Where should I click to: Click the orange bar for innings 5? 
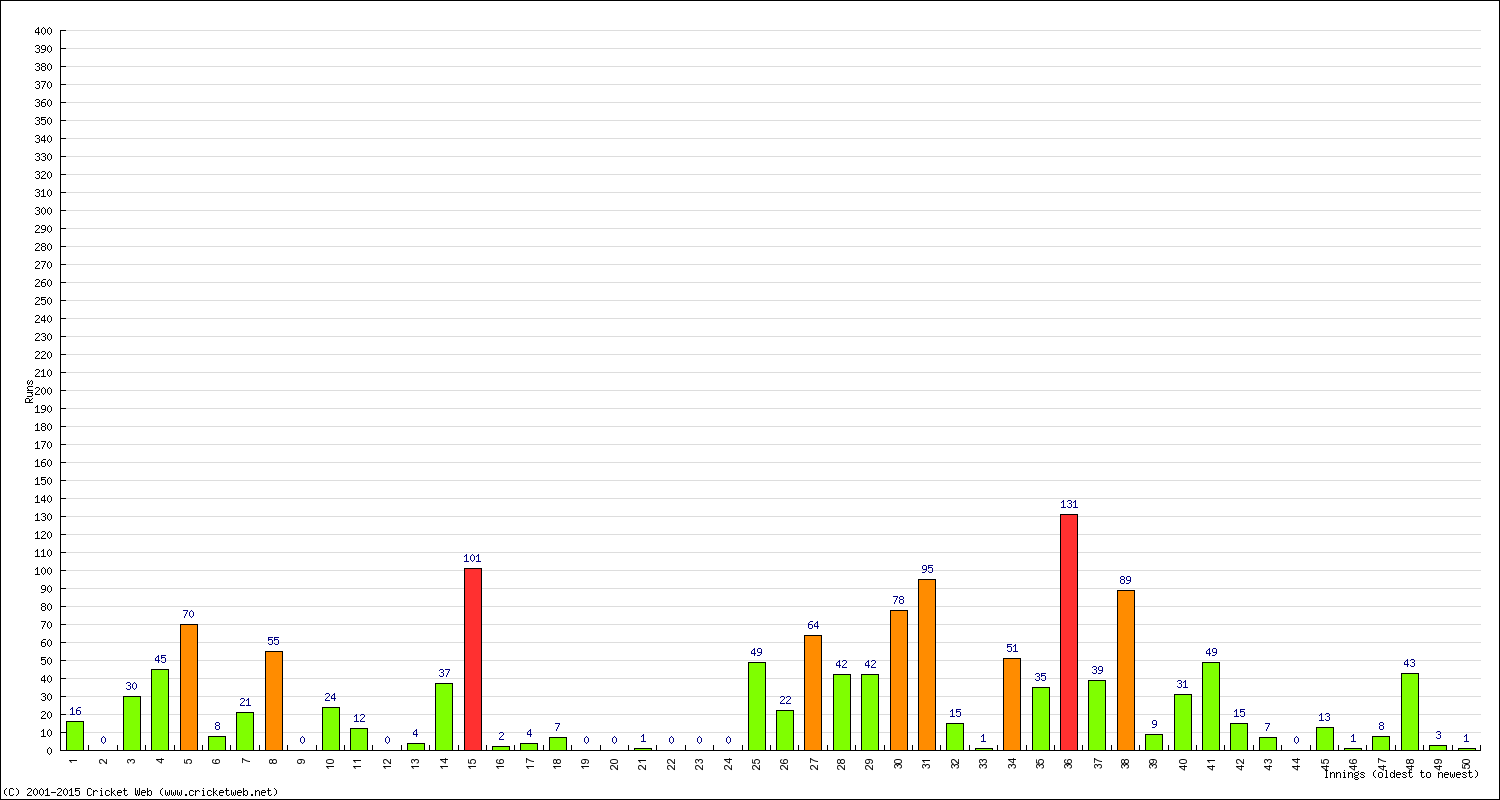[189, 687]
